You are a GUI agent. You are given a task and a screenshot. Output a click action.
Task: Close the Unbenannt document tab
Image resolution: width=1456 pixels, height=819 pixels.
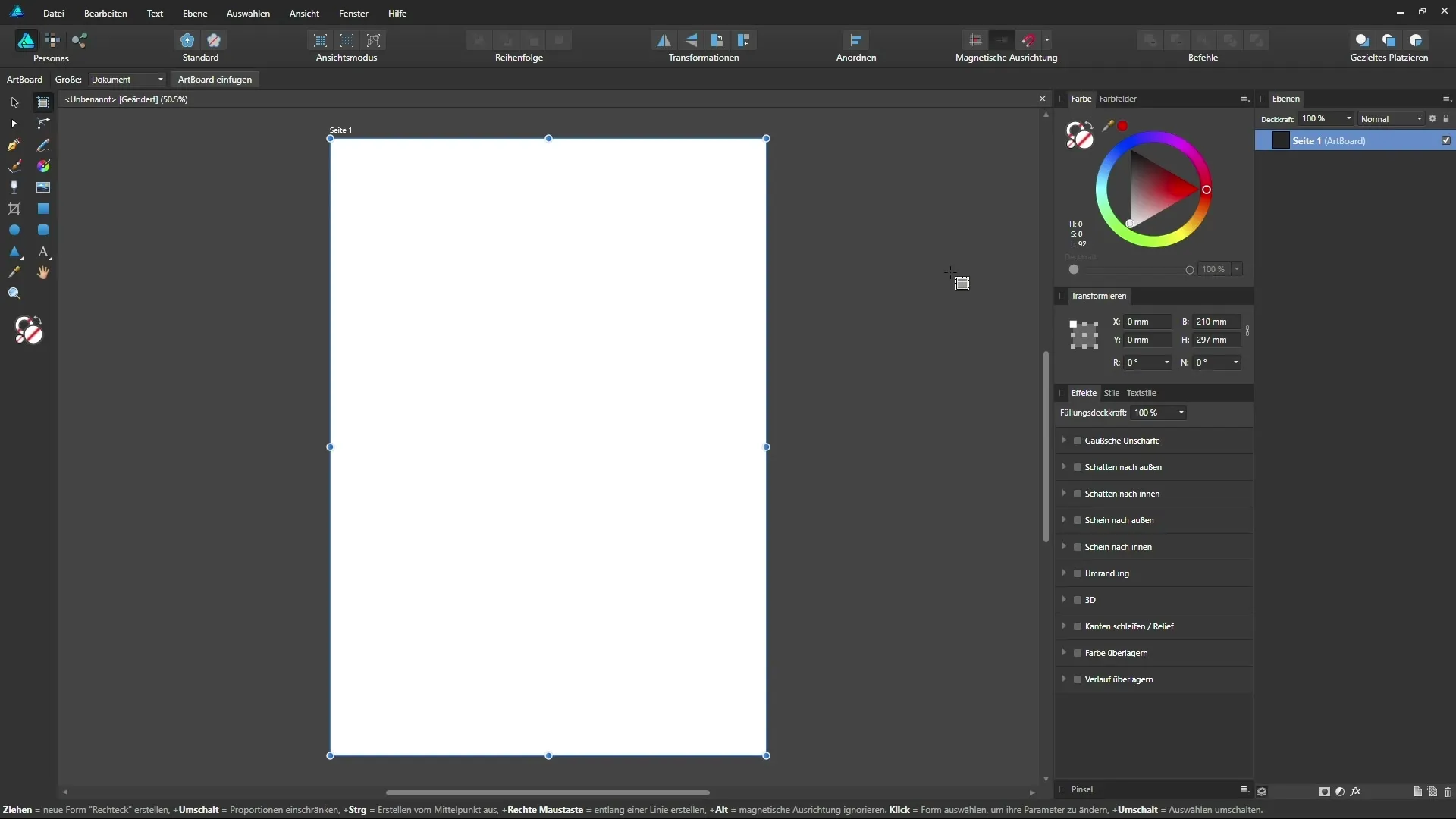(x=1042, y=99)
